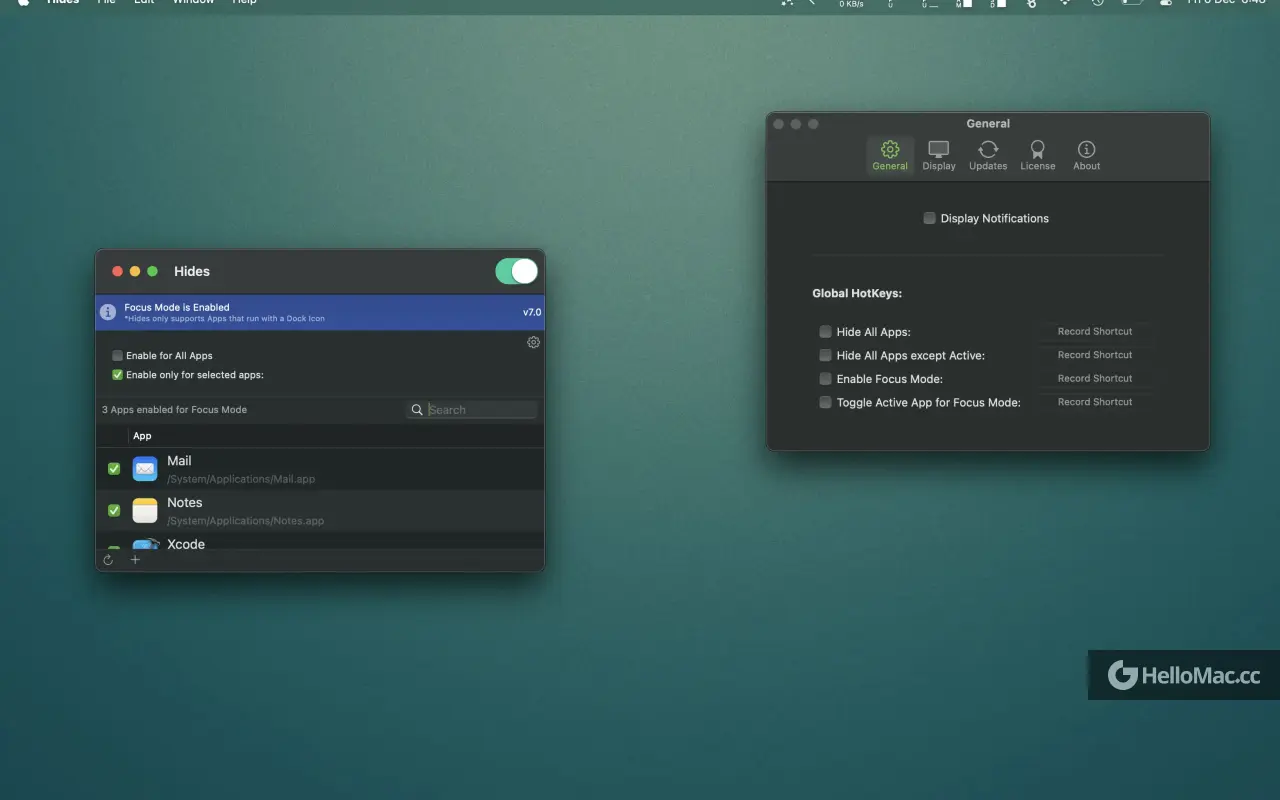Screen dimensions: 1280x800
Task: Click the Hides window title
Action: [192, 271]
